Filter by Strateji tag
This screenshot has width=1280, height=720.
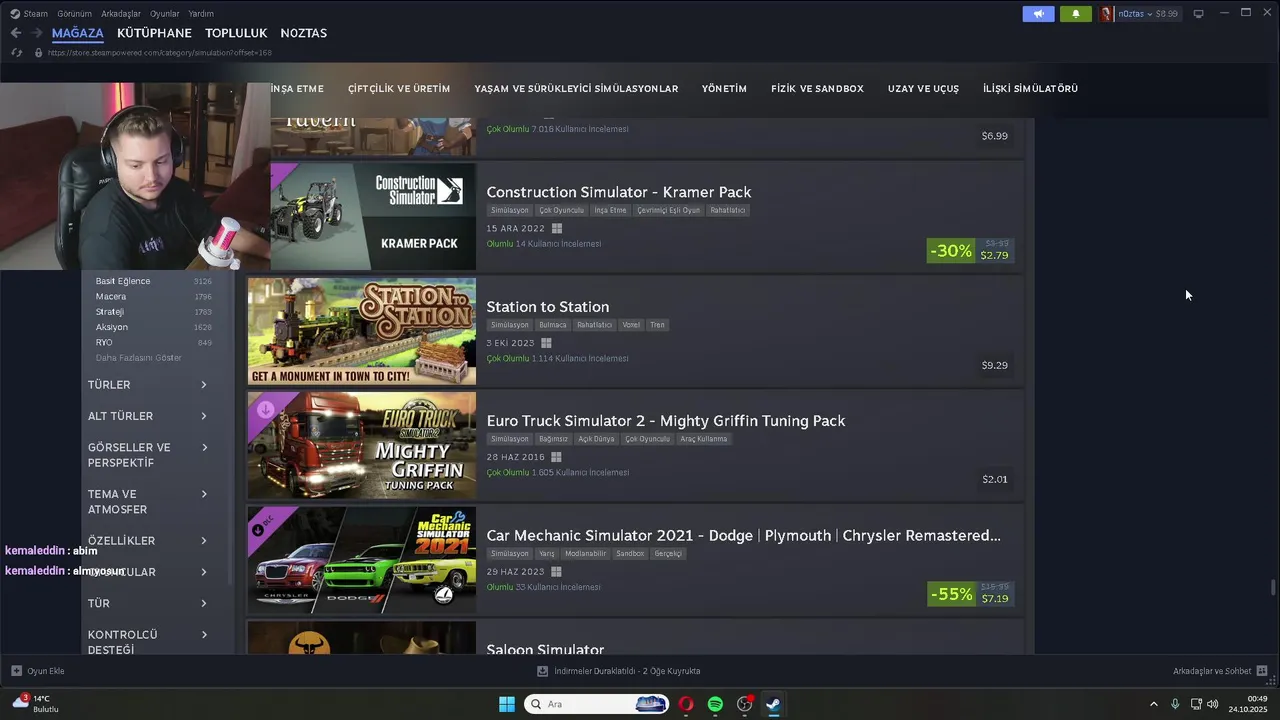pos(110,312)
